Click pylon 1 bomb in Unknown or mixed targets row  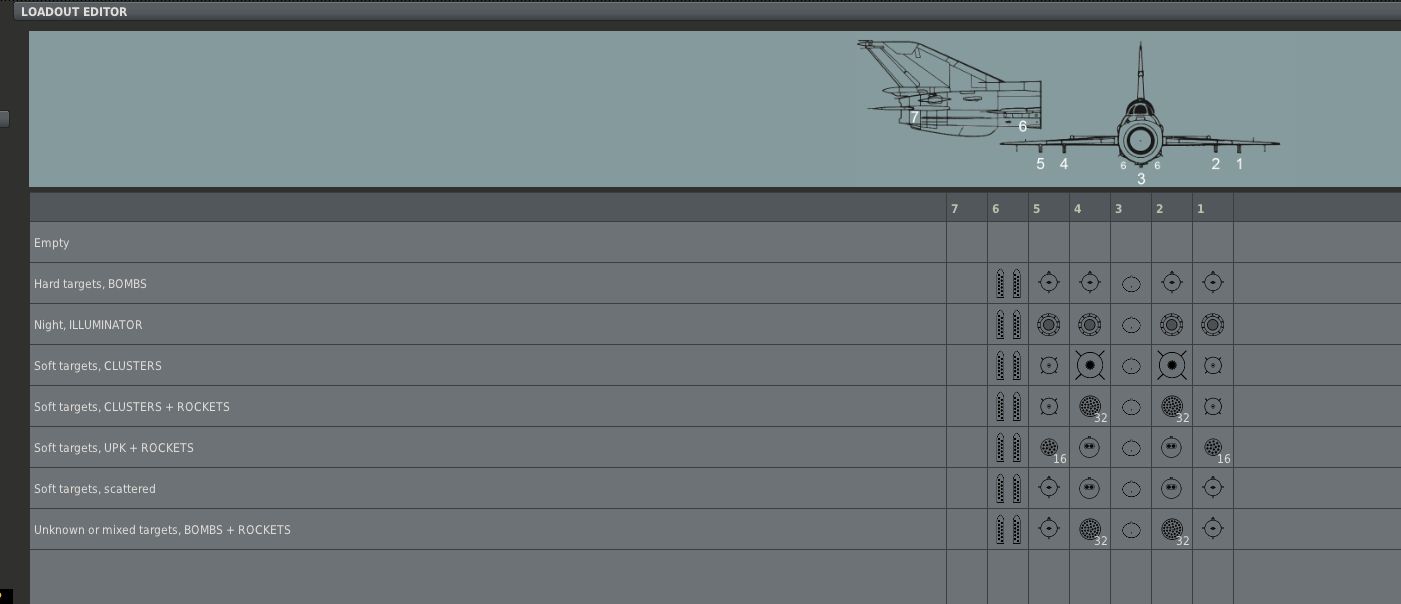1212,528
